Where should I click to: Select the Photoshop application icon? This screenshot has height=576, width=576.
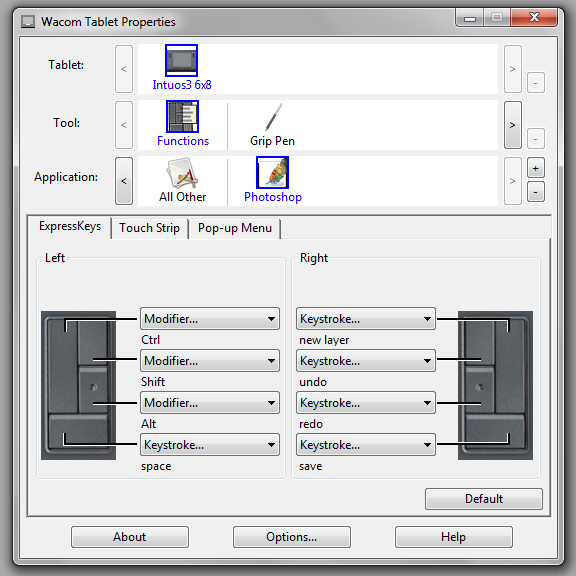[272, 173]
